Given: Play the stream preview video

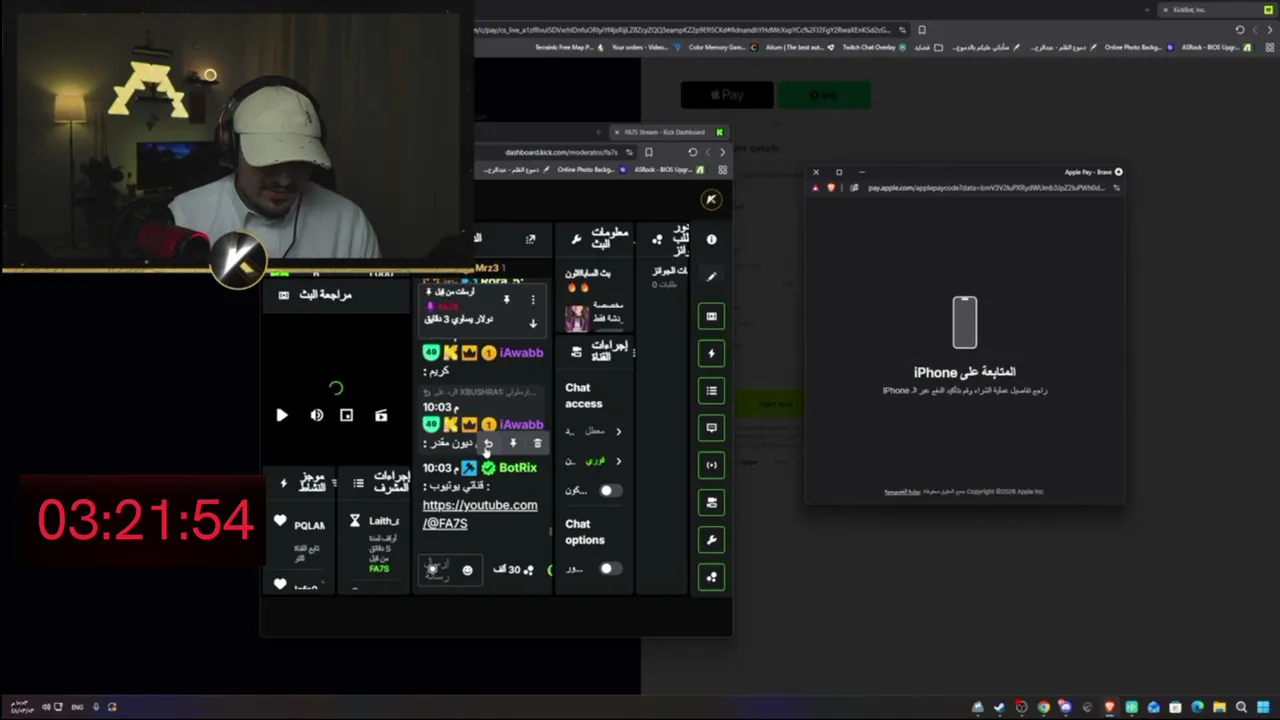Looking at the screenshot, I should pyautogui.click(x=282, y=415).
